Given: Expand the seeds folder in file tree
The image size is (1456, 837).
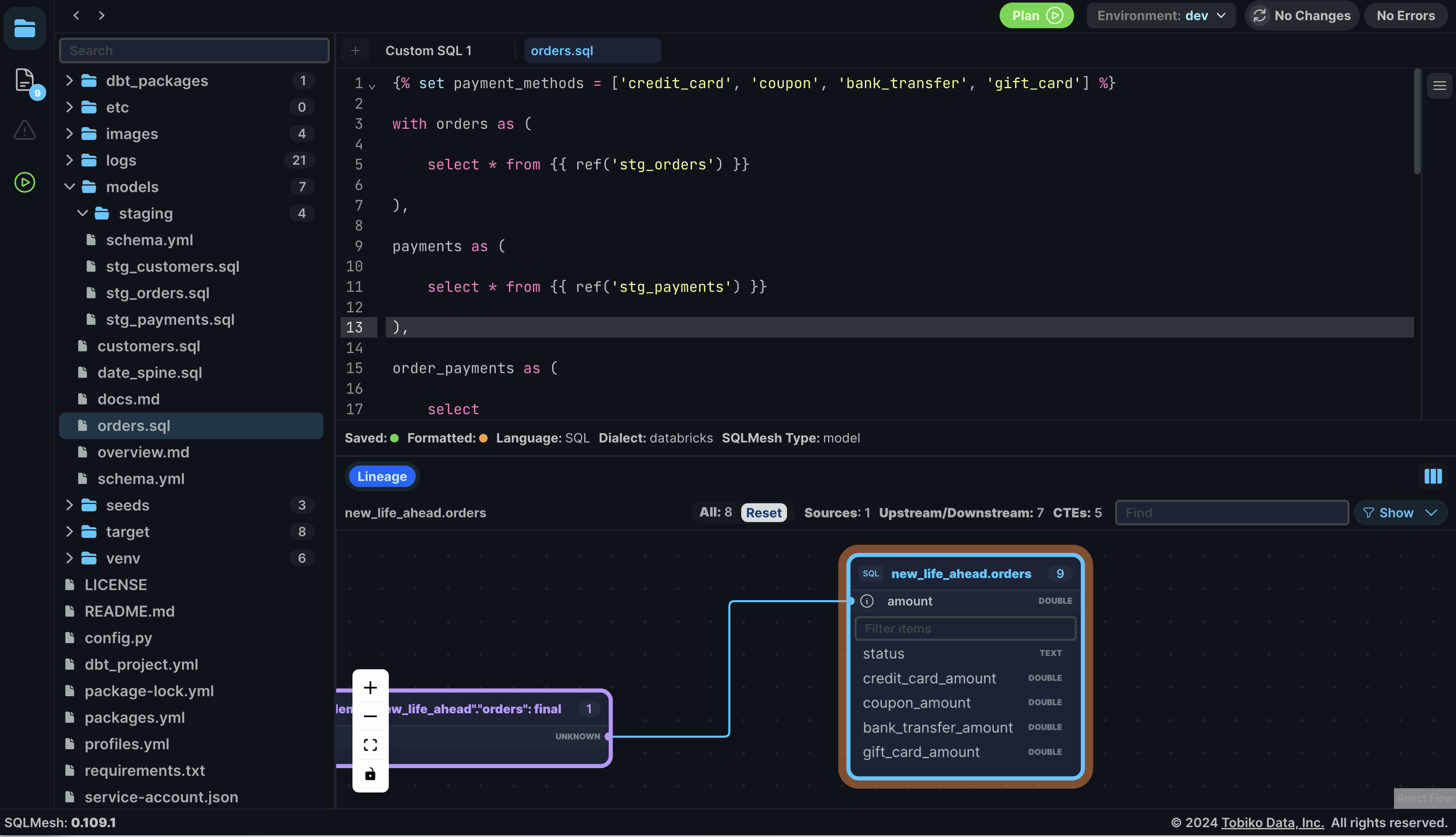Looking at the screenshot, I should (x=68, y=505).
